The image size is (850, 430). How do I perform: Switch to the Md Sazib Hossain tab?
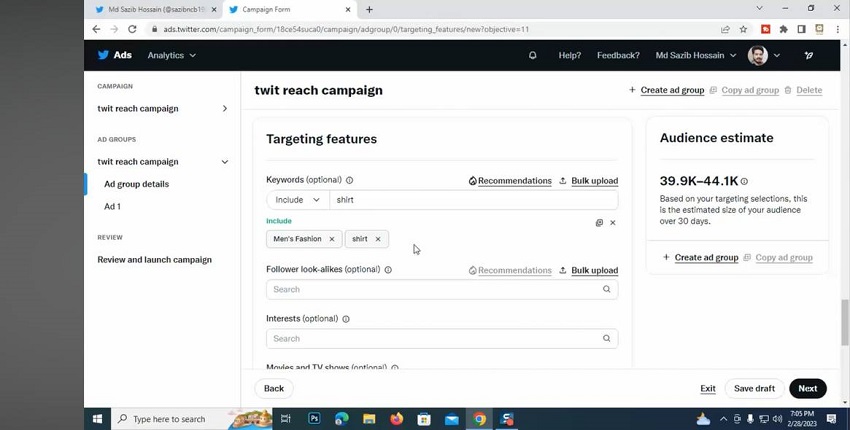[156, 10]
